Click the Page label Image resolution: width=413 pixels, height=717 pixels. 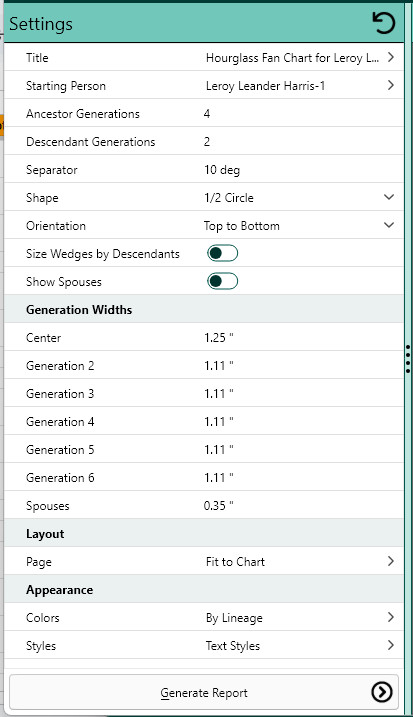(x=39, y=562)
